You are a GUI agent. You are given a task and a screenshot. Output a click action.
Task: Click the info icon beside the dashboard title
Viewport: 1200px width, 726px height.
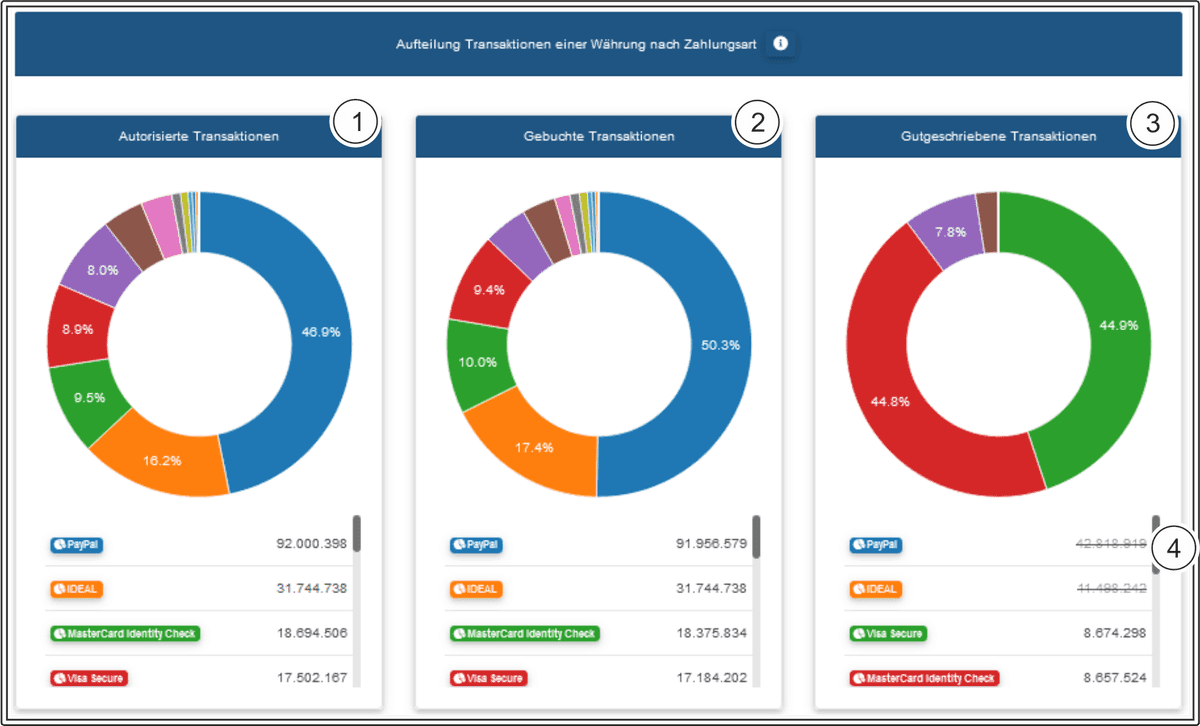[781, 44]
